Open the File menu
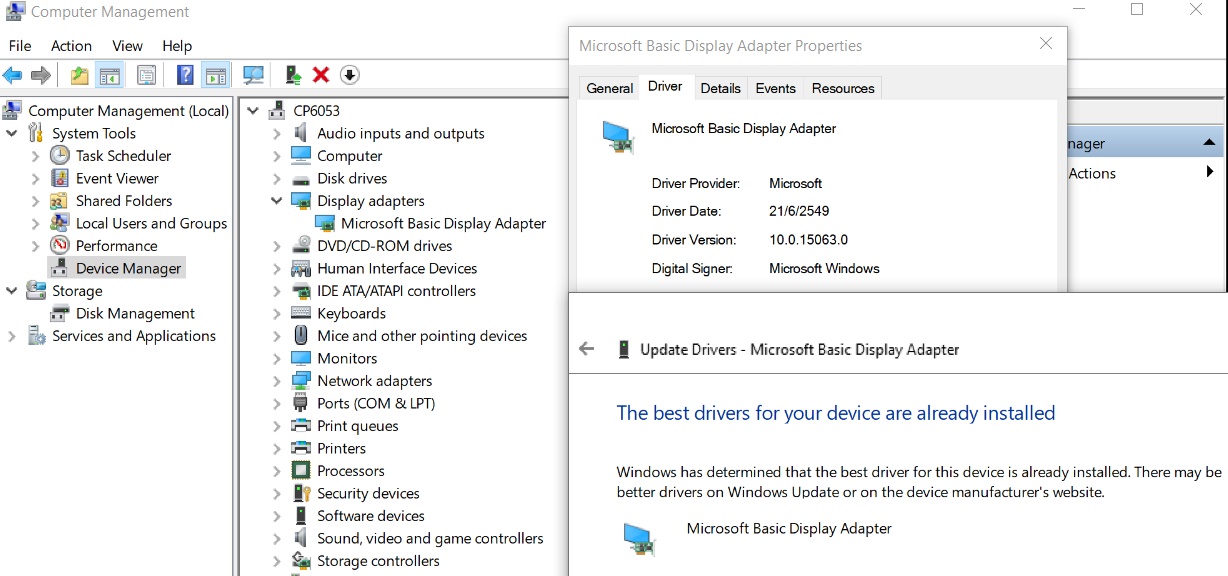1228x576 pixels. click(20, 46)
